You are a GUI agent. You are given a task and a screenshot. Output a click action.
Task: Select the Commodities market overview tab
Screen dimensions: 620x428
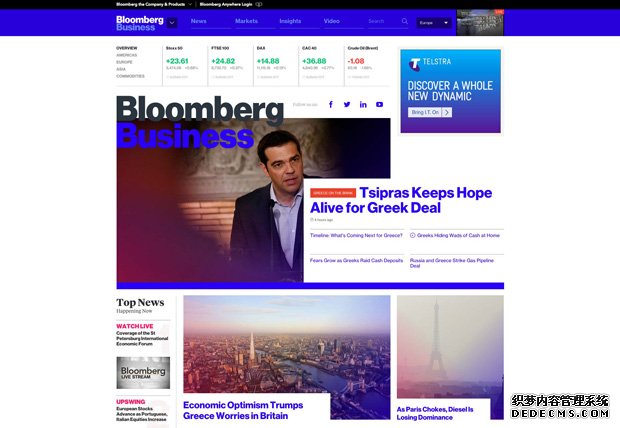pyautogui.click(x=130, y=76)
